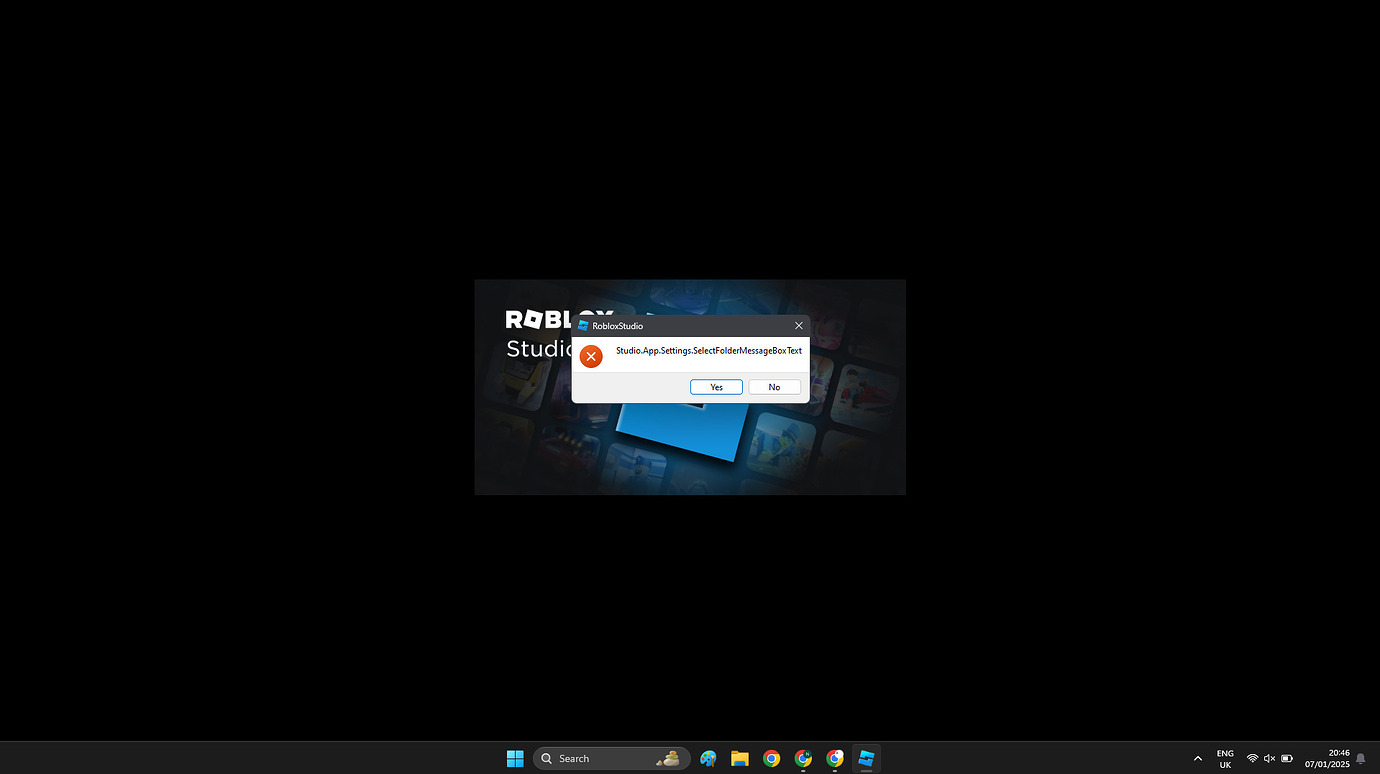Click the Wi-Fi status indicator

point(1252,757)
